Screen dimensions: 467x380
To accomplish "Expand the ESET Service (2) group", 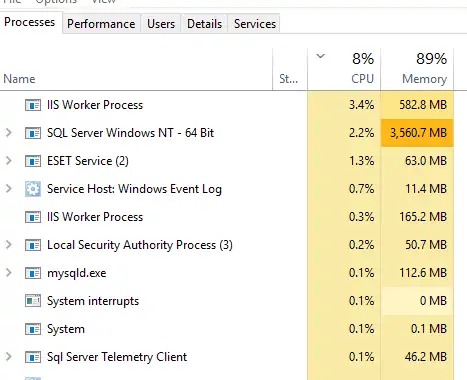I will [x=9, y=161].
